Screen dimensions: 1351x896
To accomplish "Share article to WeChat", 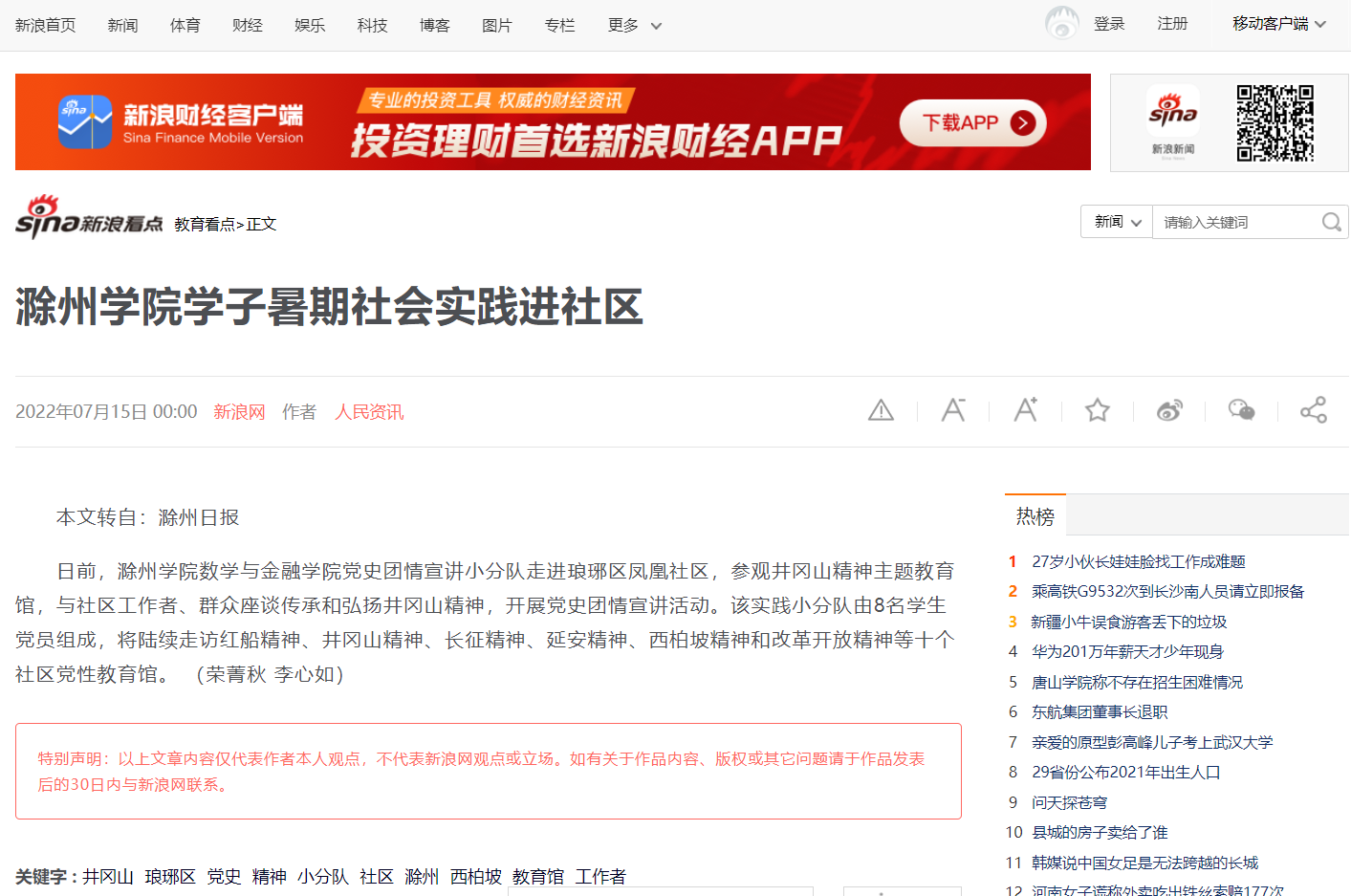I will click(1241, 411).
